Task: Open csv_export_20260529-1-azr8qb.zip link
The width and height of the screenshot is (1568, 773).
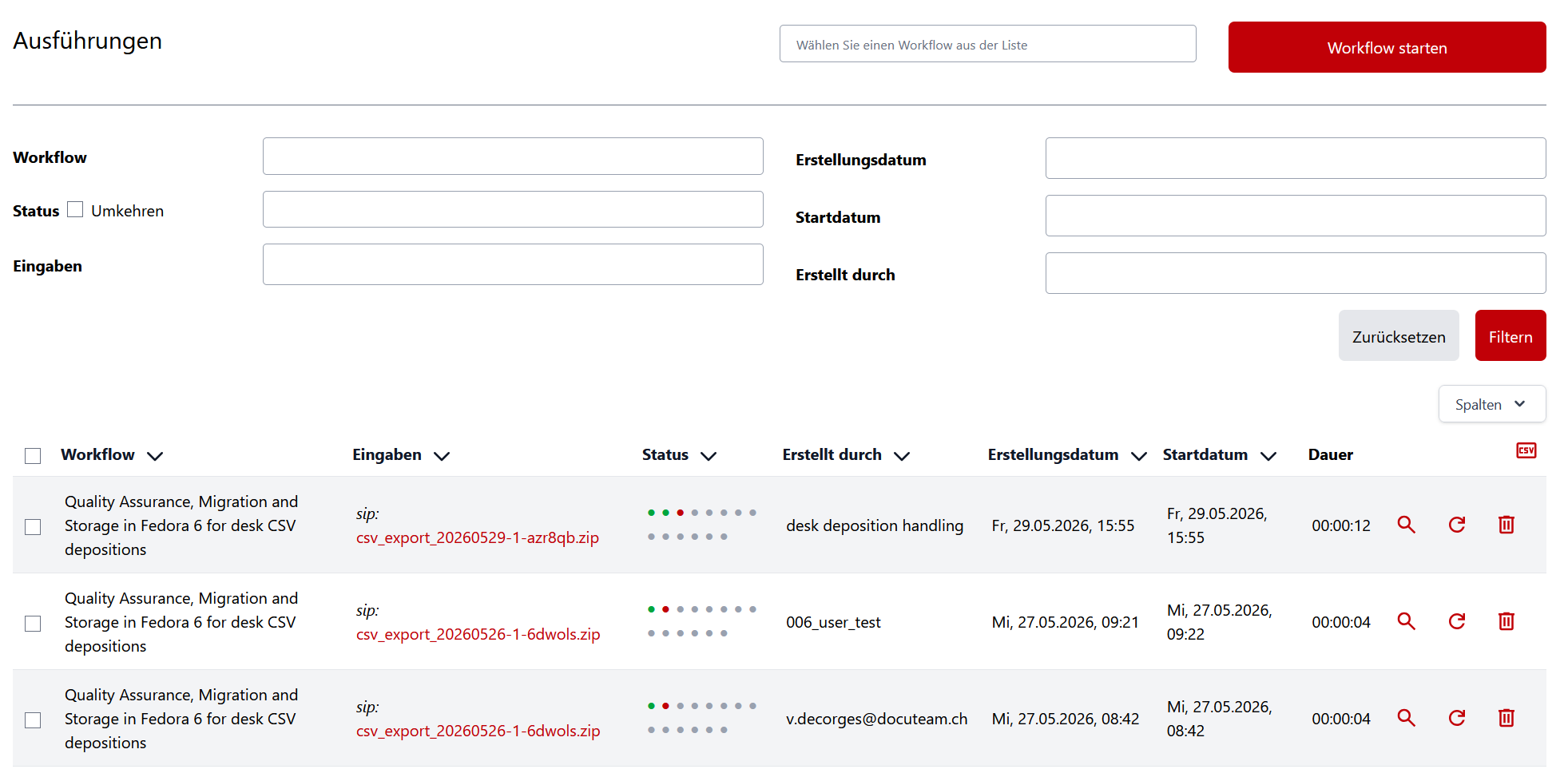Action: point(478,537)
